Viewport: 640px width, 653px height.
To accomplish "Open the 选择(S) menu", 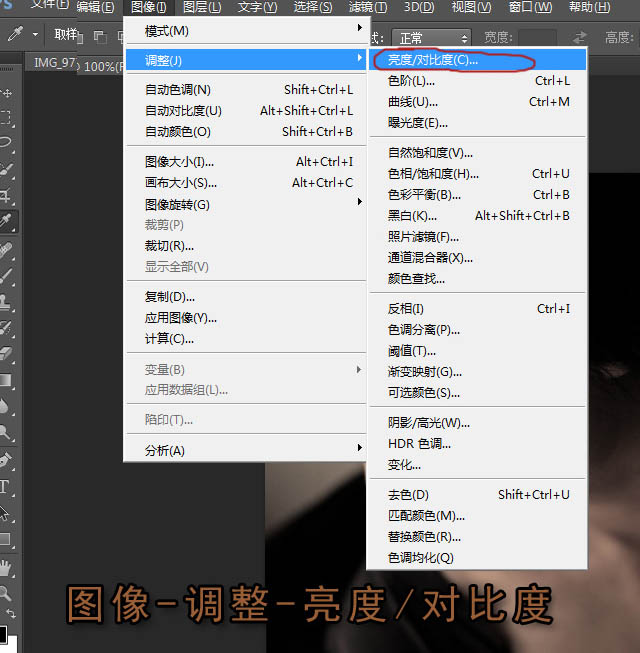I will [313, 7].
